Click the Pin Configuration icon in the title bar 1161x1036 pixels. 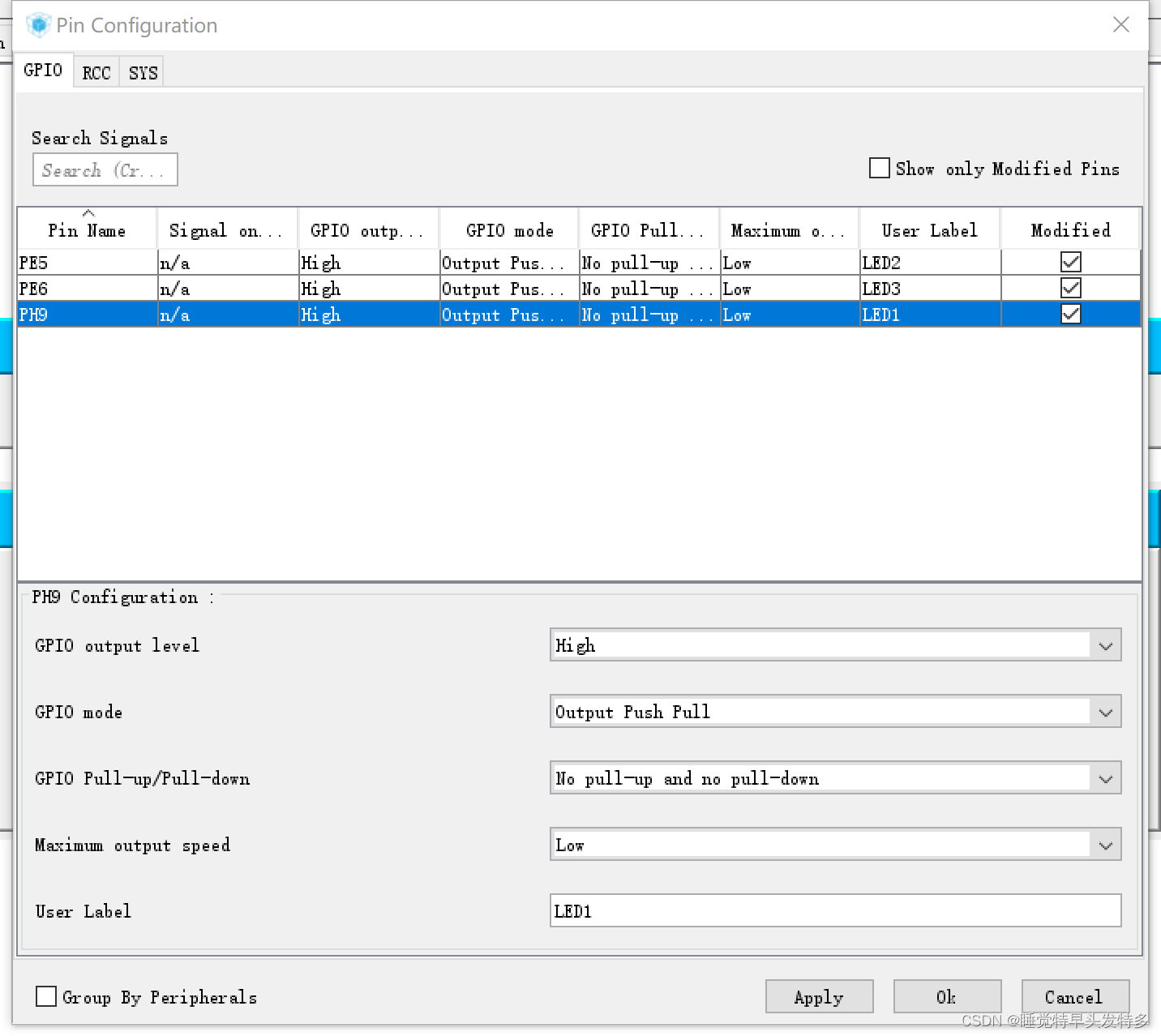coord(37,24)
